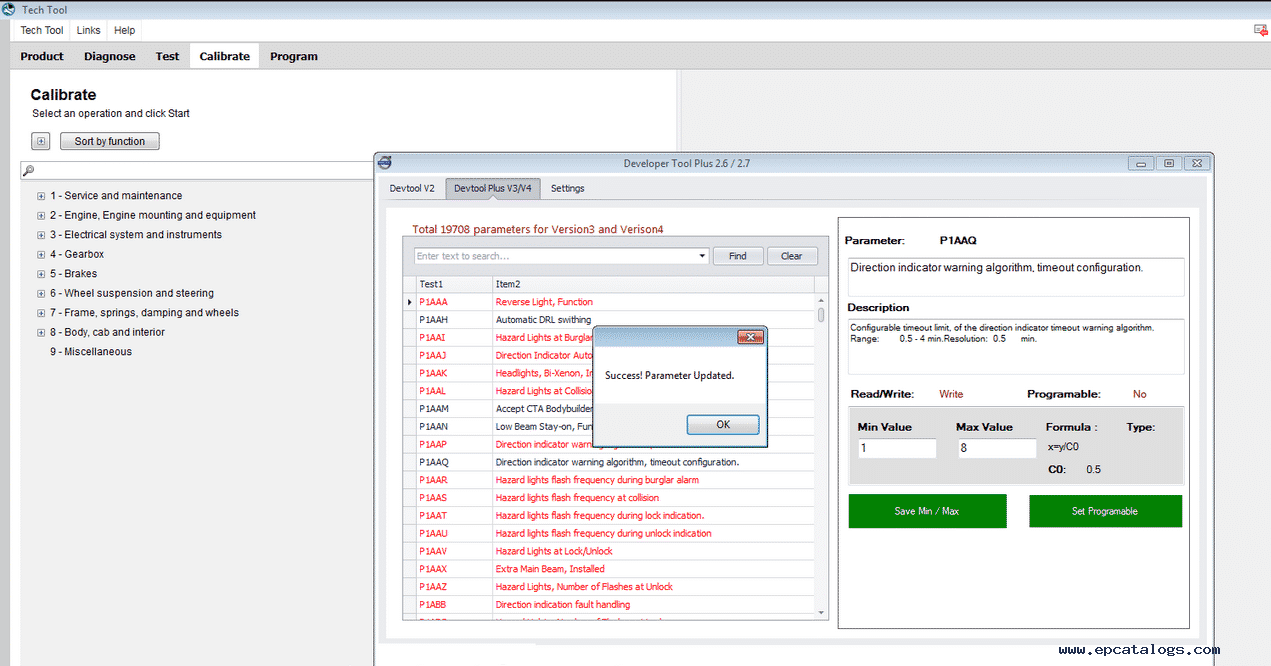Click the magnifier icon in the Calibrate search box
Viewport: 1271px width, 666px height.
(x=29, y=171)
